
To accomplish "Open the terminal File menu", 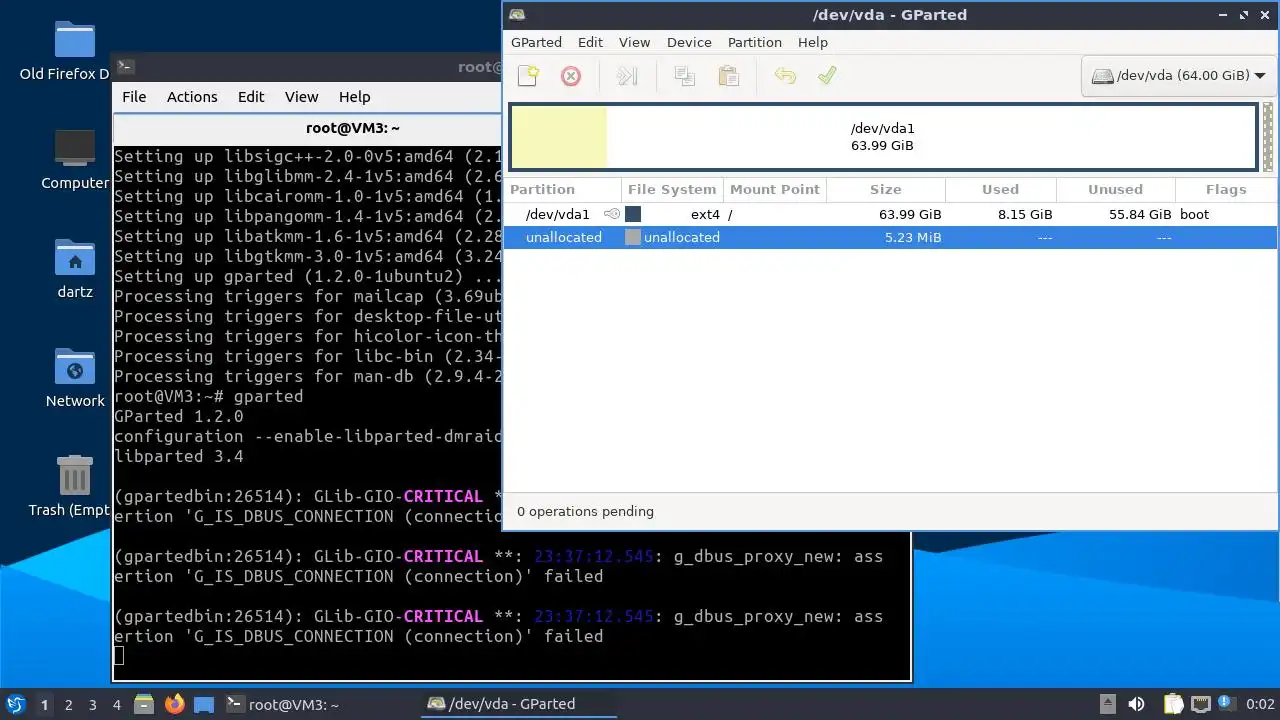I will [134, 97].
